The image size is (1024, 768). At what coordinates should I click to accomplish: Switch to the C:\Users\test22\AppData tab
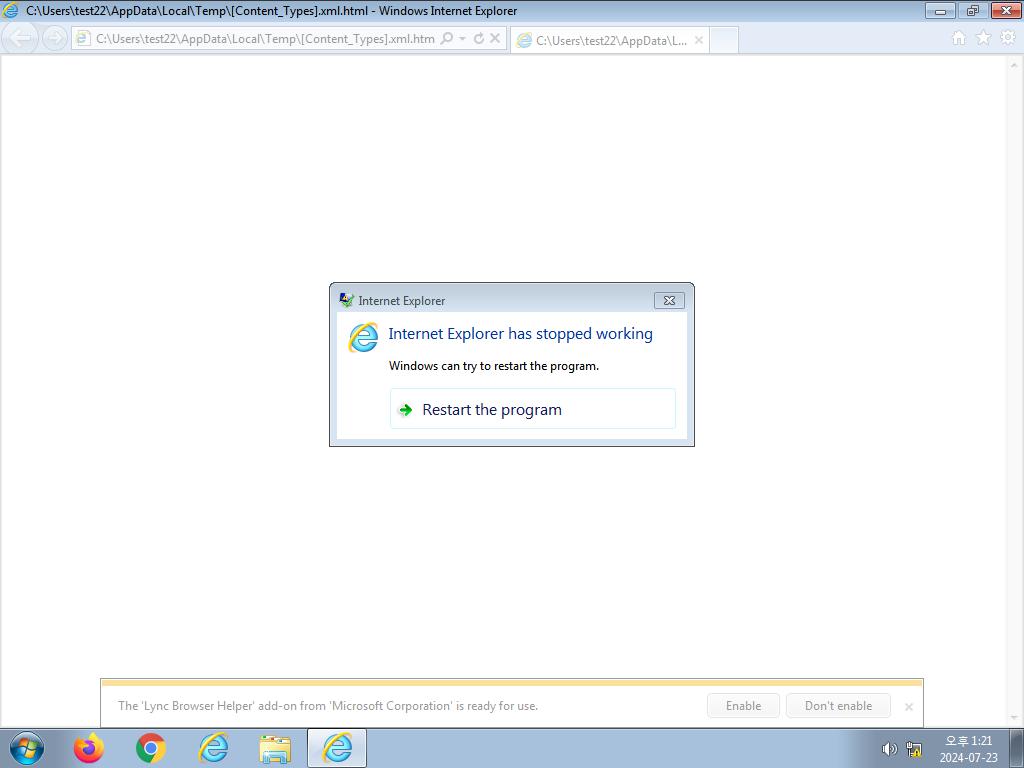609,40
